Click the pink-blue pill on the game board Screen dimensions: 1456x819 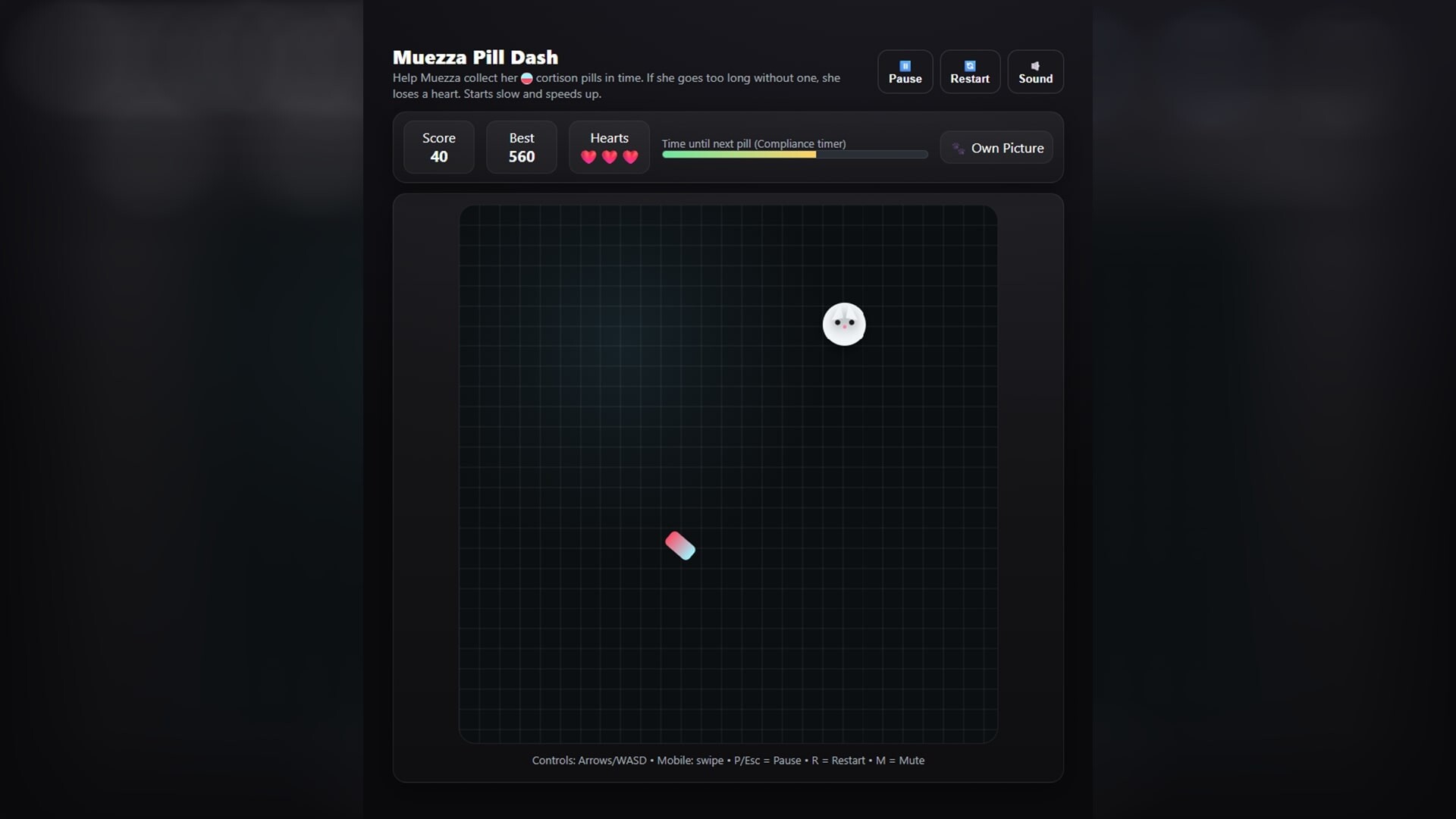click(x=680, y=545)
